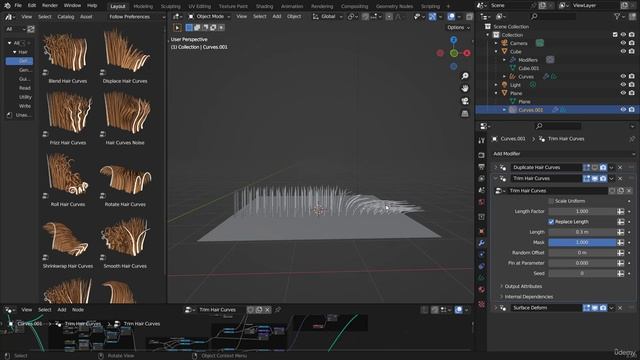The height and width of the screenshot is (360, 640).
Task: Select the Light object in outliner
Action: tap(515, 85)
